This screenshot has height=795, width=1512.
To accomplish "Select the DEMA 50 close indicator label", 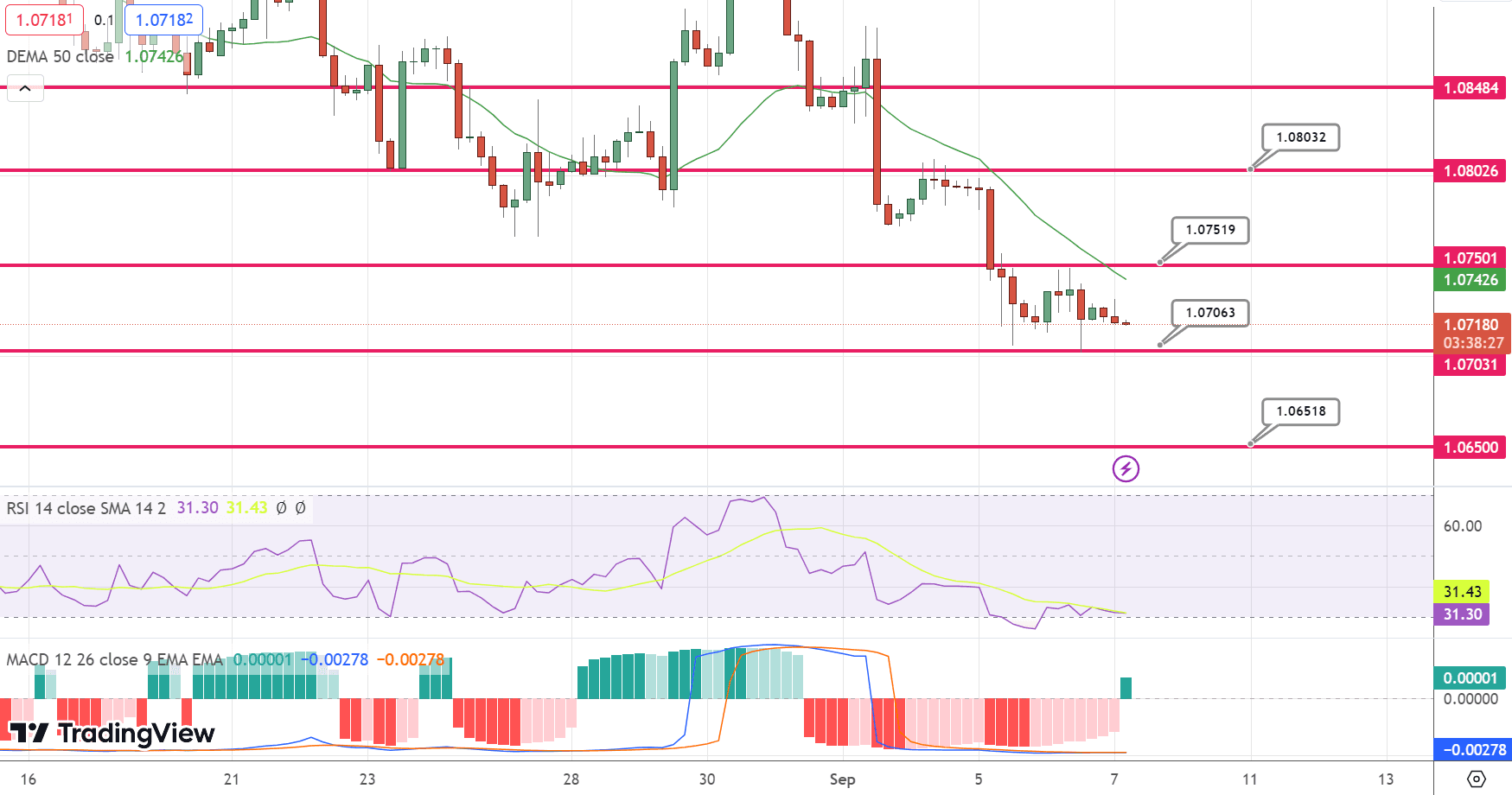I will pyautogui.click(x=61, y=56).
